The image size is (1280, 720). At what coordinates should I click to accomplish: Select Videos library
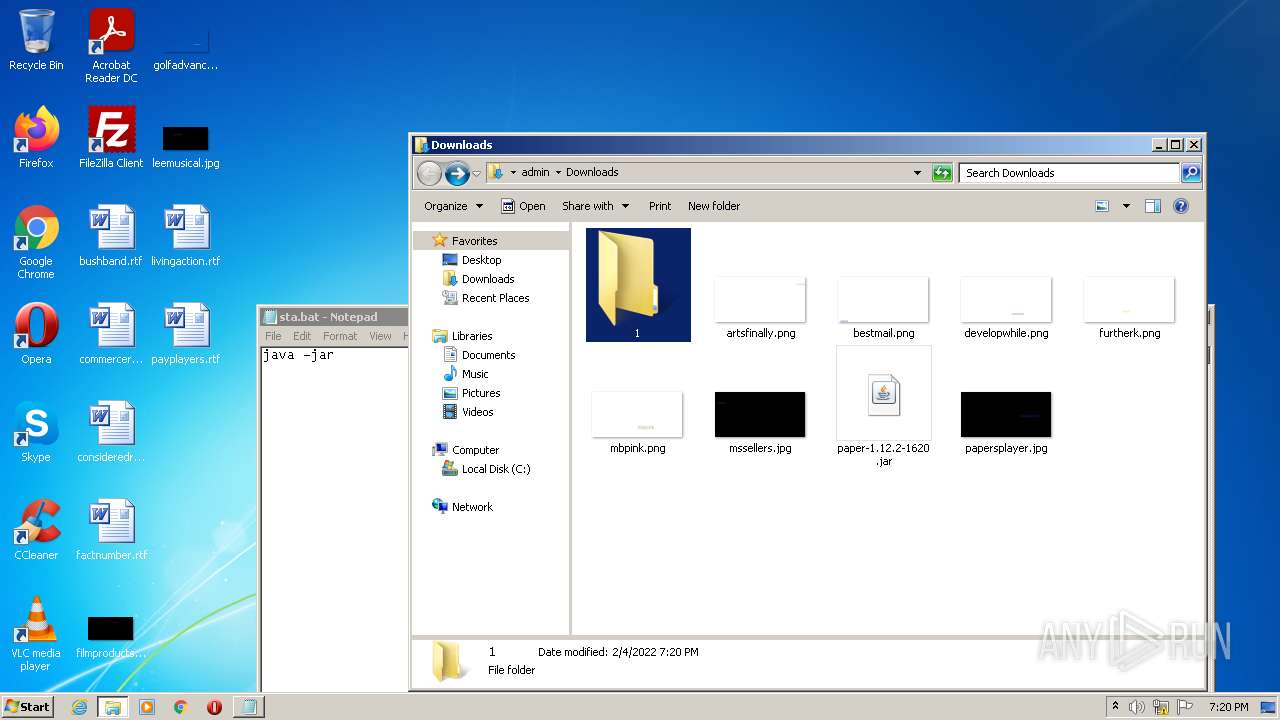pos(477,412)
